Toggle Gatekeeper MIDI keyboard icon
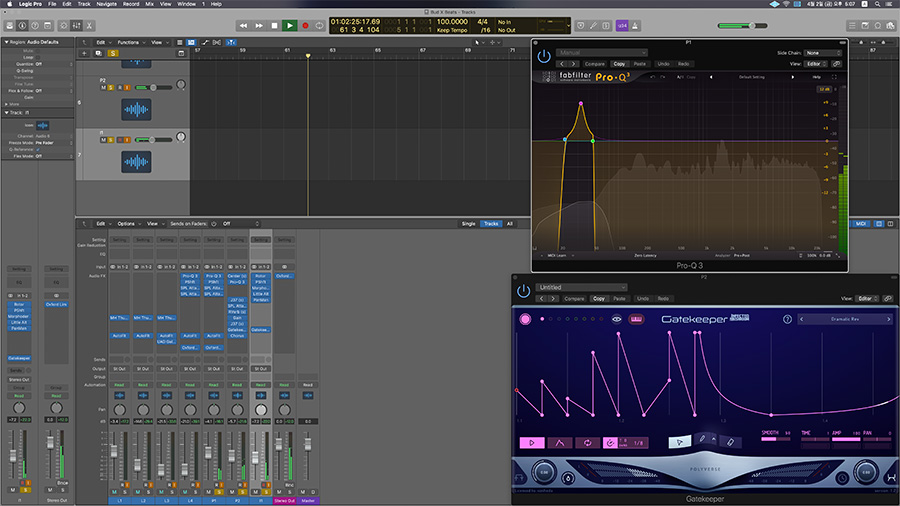This screenshot has height=506, width=900. click(636, 319)
